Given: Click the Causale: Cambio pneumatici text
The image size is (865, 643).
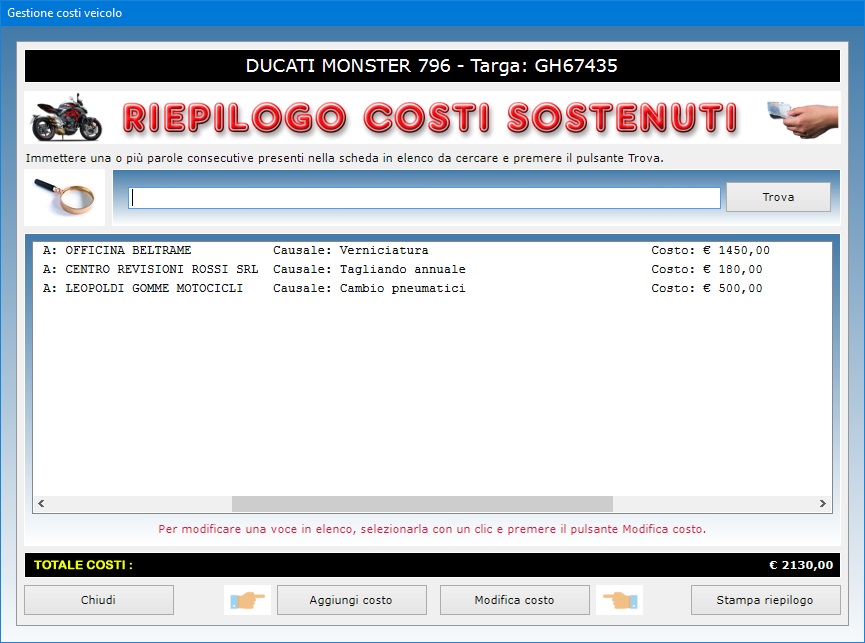Looking at the screenshot, I should click(x=369, y=288).
